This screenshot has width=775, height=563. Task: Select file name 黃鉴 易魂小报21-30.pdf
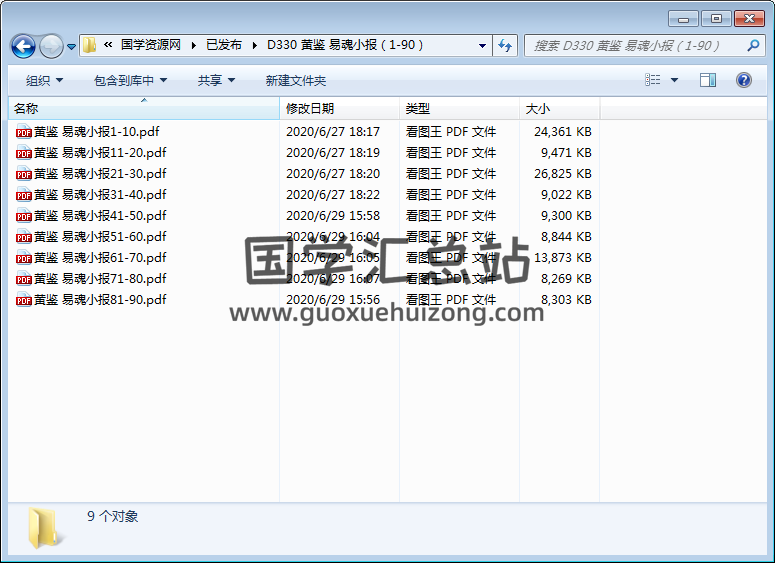(100, 173)
